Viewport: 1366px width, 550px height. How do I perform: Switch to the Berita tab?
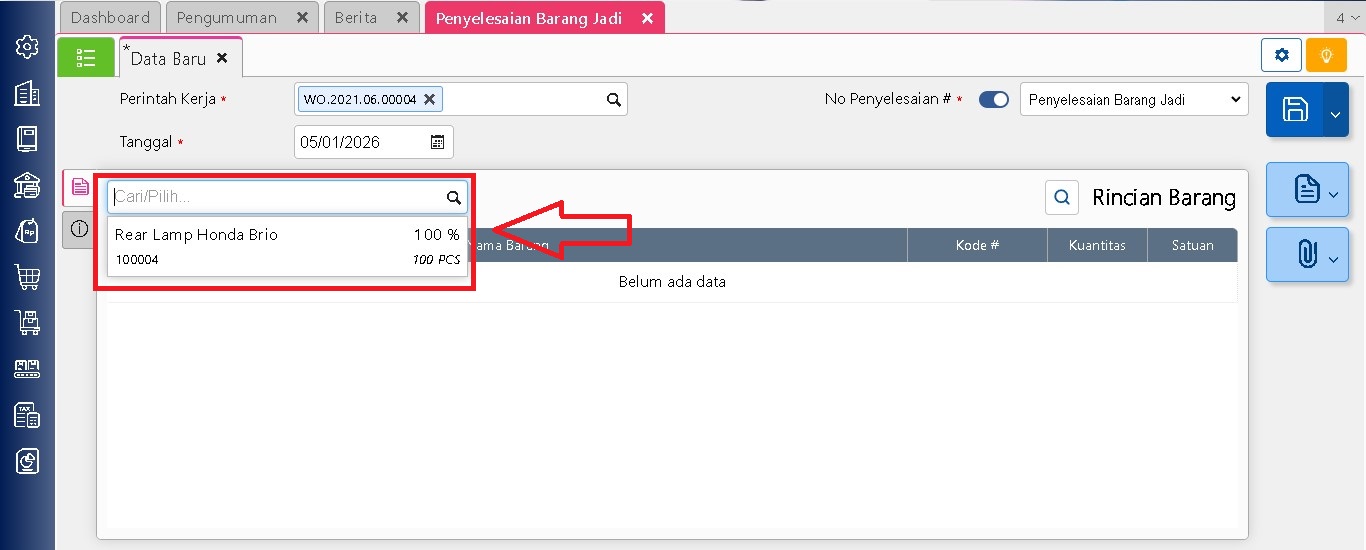pos(356,18)
